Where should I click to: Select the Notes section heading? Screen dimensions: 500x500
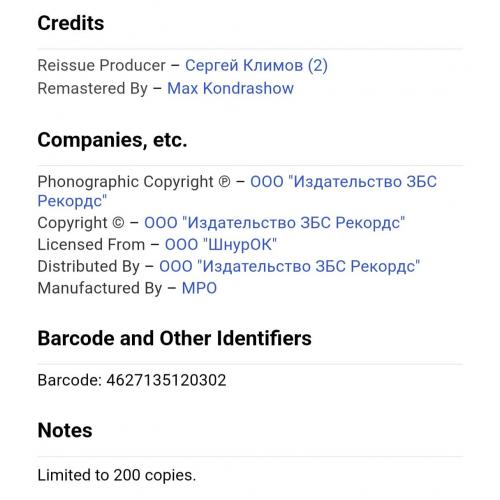[x=65, y=430]
